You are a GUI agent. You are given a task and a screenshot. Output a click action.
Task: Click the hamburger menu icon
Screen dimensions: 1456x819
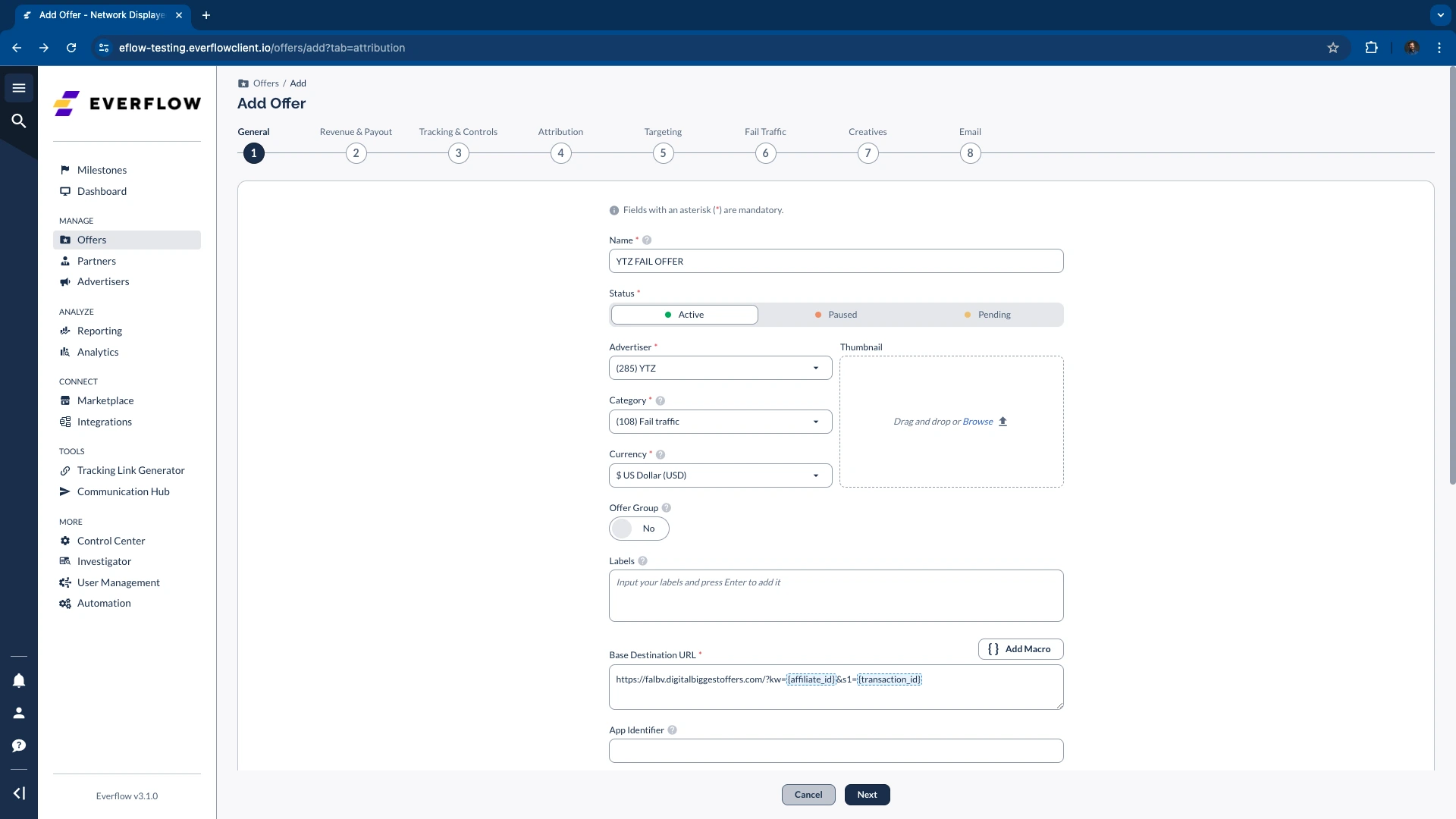[x=19, y=88]
